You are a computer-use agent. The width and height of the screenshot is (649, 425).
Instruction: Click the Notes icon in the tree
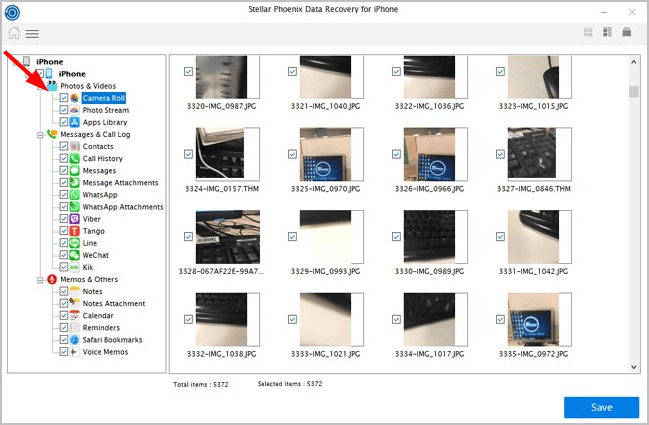(75, 291)
